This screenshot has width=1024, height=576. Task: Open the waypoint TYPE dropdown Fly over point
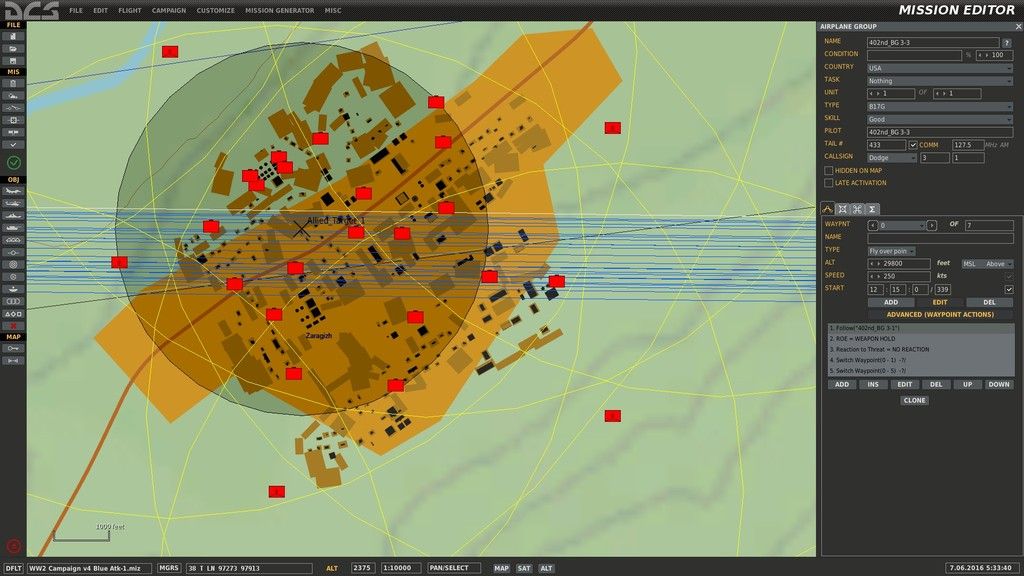892,251
